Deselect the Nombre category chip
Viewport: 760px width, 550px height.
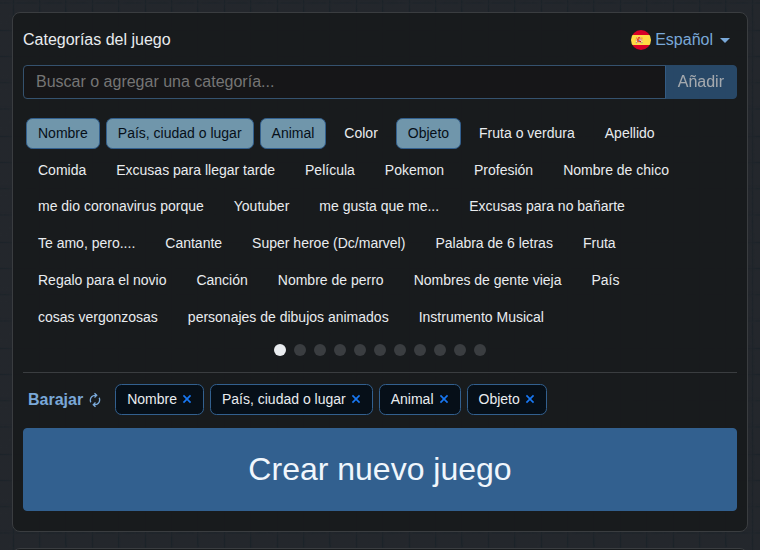tap(63, 133)
